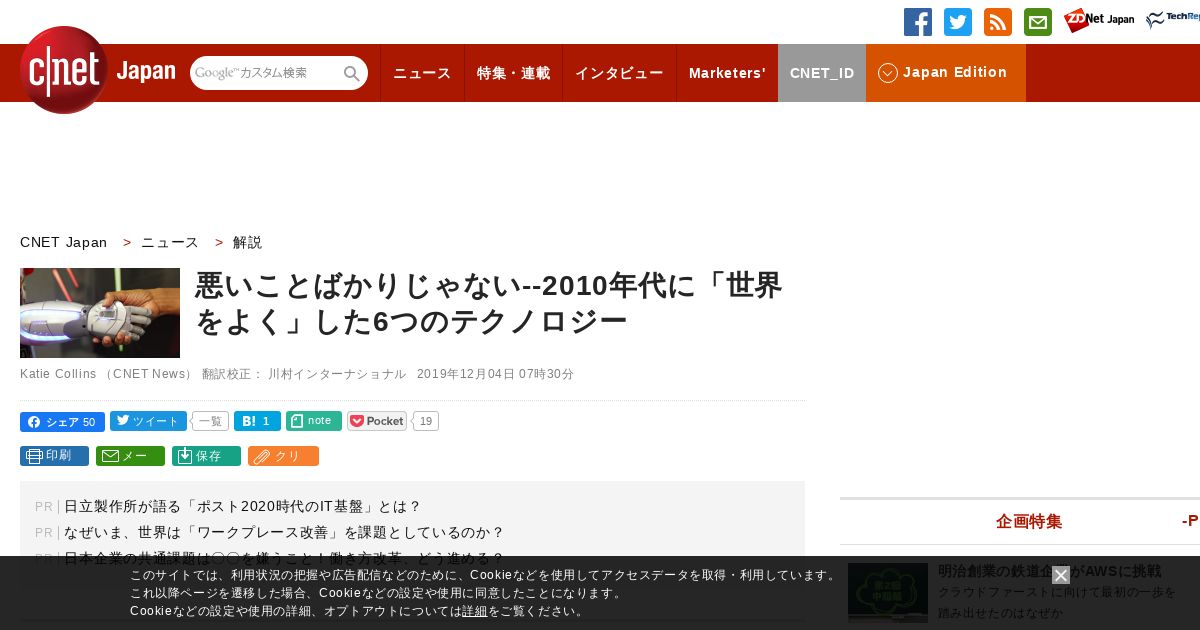Save article to Pocket
Image resolution: width=1200 pixels, height=630 pixels.
point(377,421)
